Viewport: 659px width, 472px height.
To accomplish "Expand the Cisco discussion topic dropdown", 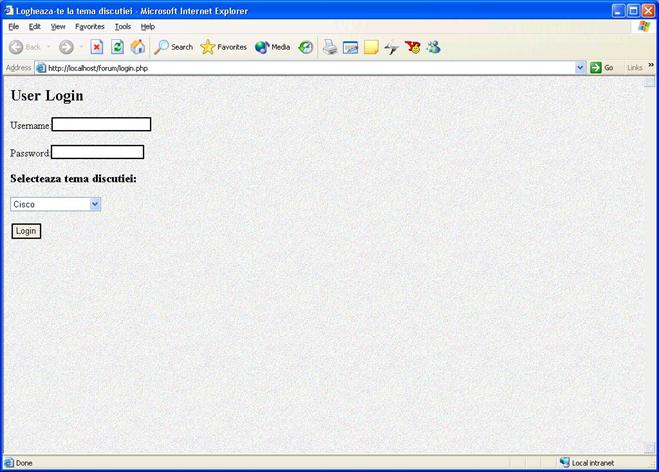I will coord(95,204).
